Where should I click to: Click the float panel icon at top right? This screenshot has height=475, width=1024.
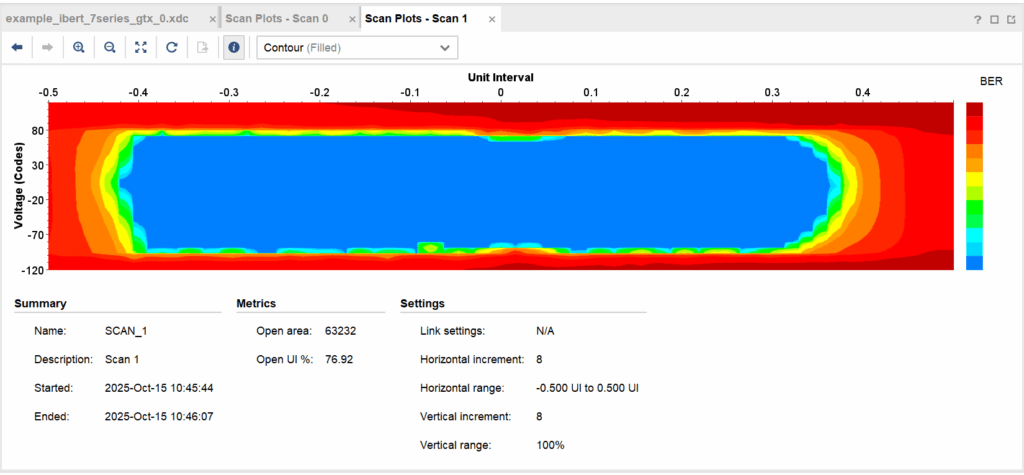point(1010,19)
